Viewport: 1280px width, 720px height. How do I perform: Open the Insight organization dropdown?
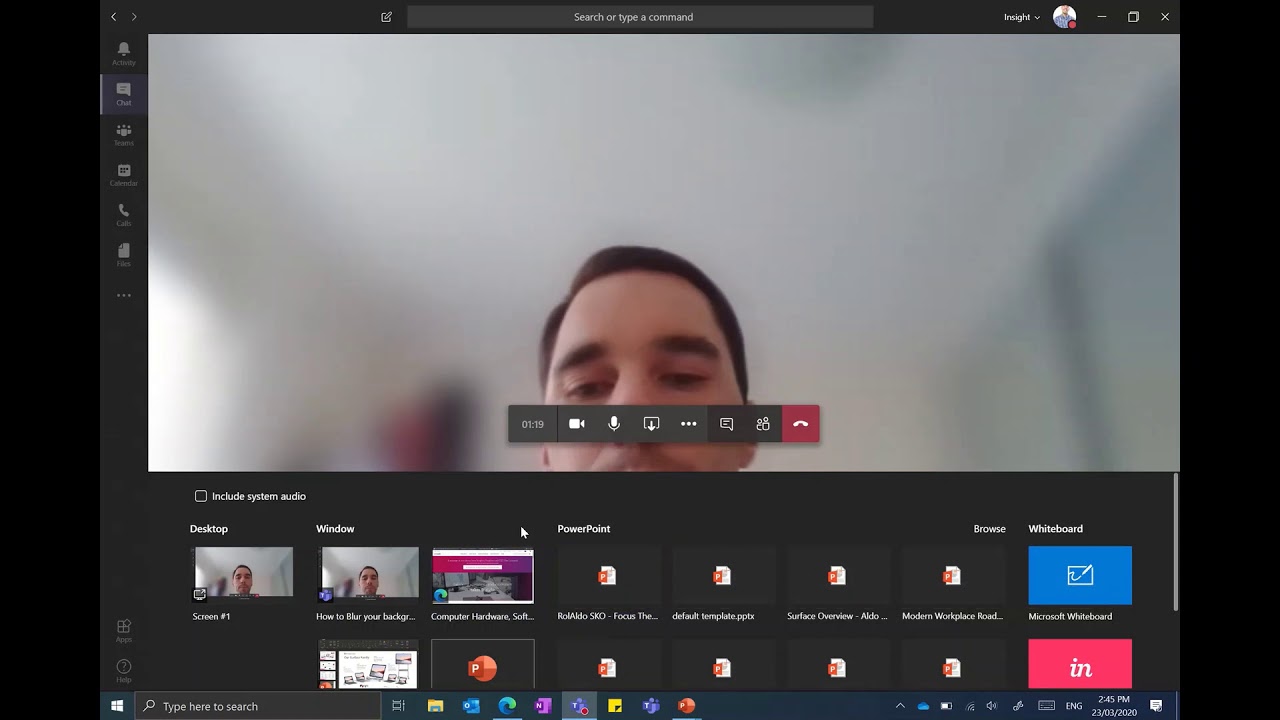pyautogui.click(x=1022, y=17)
